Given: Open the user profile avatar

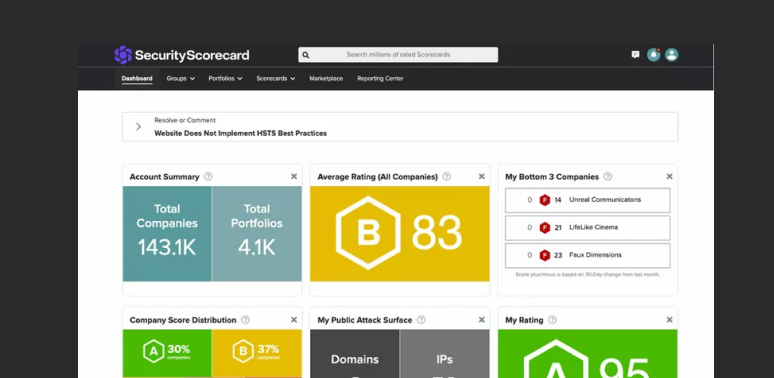Looking at the screenshot, I should (671, 55).
